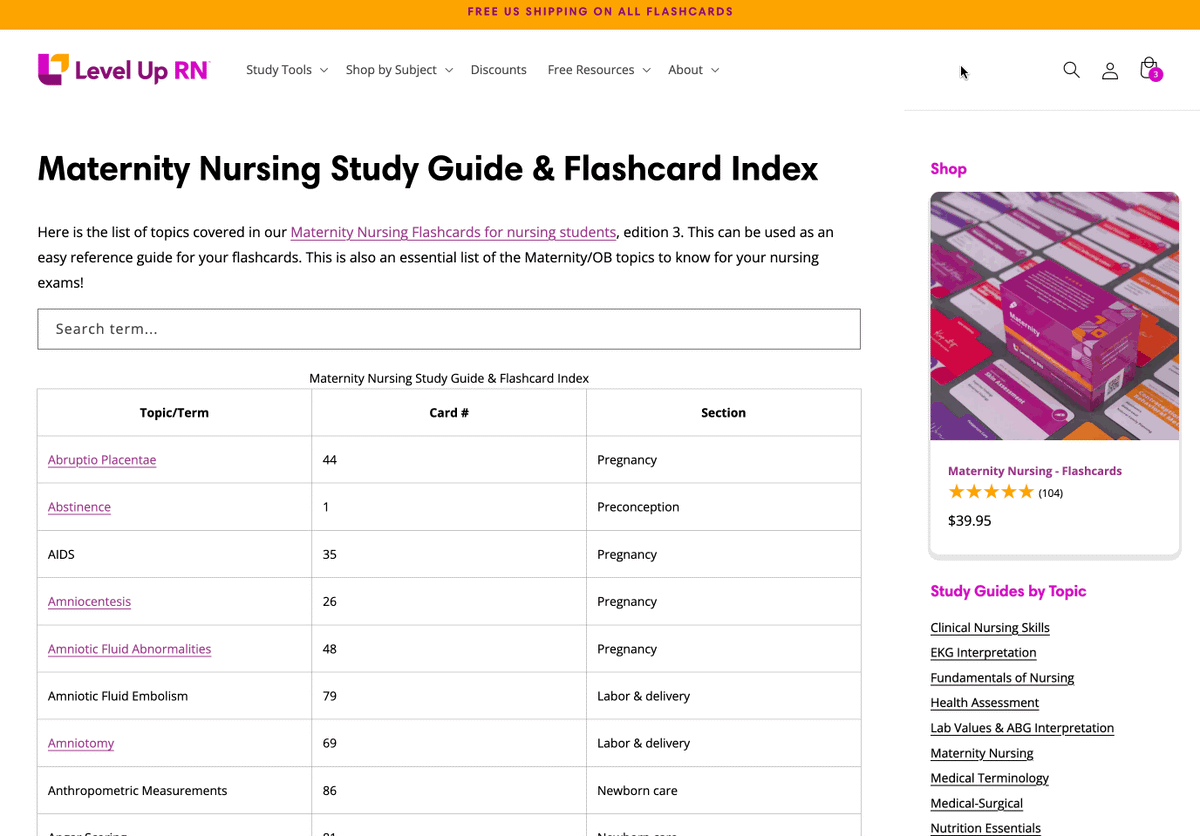Click the Maternity flashcards product thumbnail

click(x=1054, y=315)
